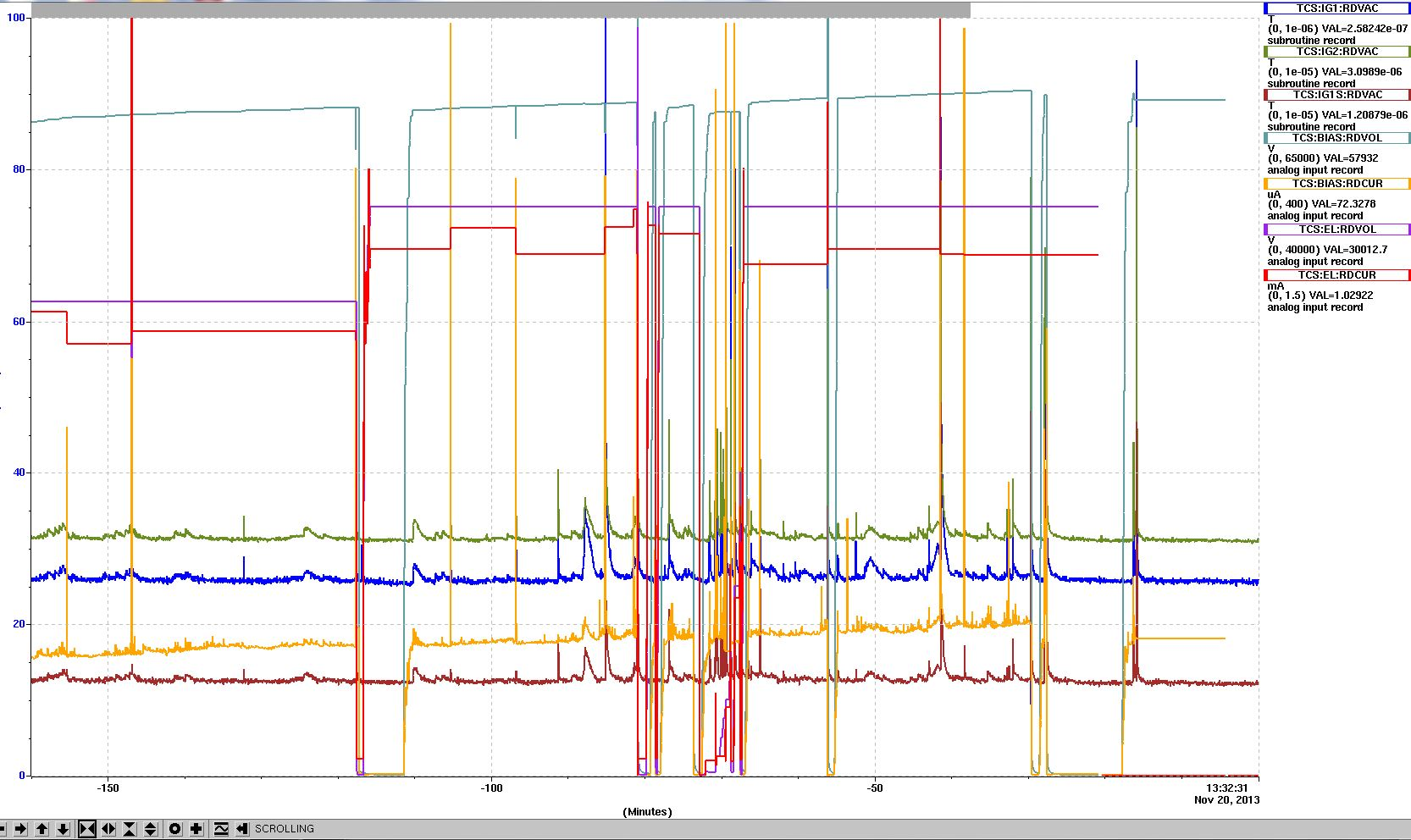Select the TCS:EL:RDVOL legend entry
This screenshot has width=1411, height=840.
click(1337, 229)
